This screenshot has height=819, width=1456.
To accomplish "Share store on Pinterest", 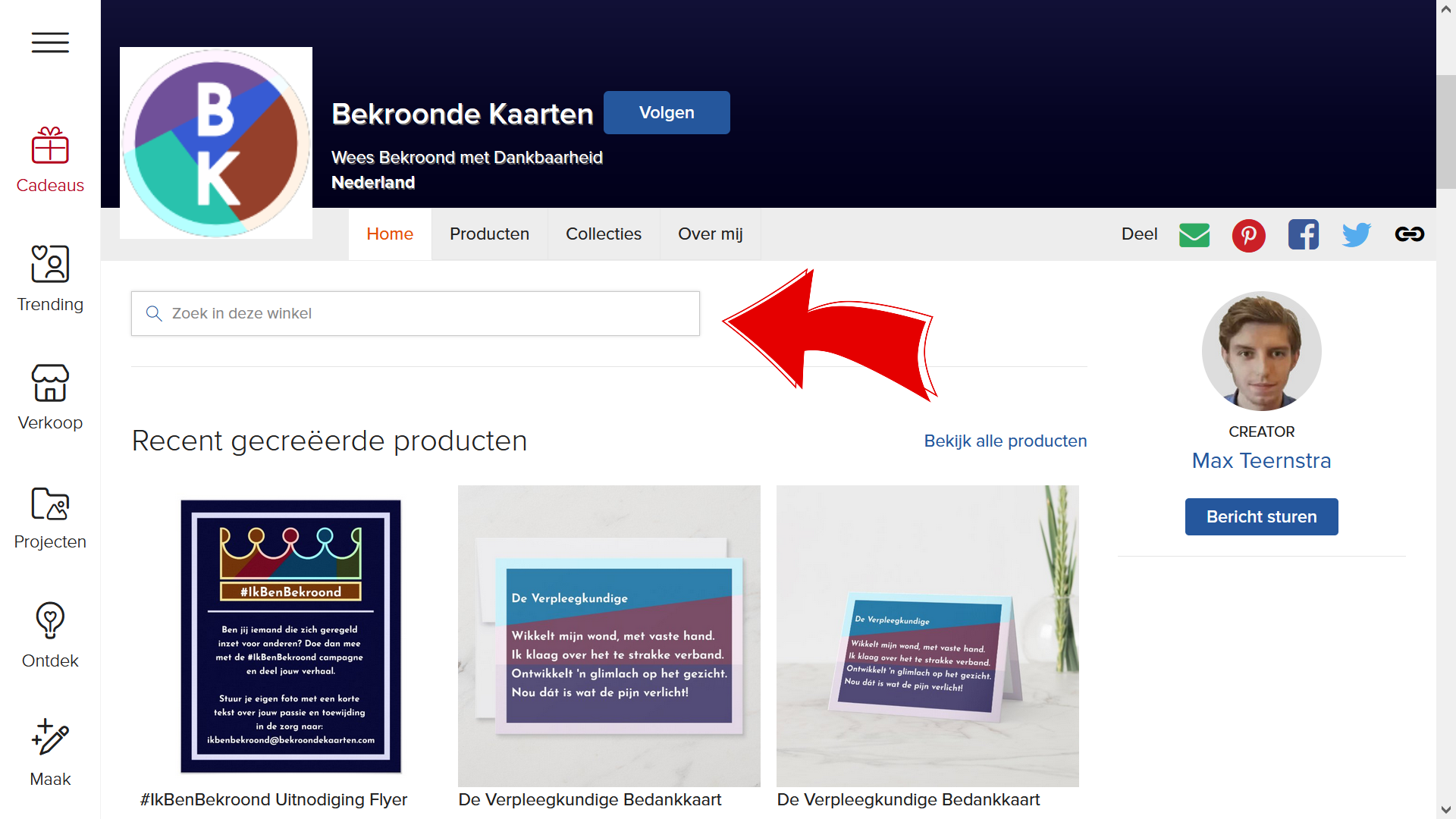I will coord(1248,234).
